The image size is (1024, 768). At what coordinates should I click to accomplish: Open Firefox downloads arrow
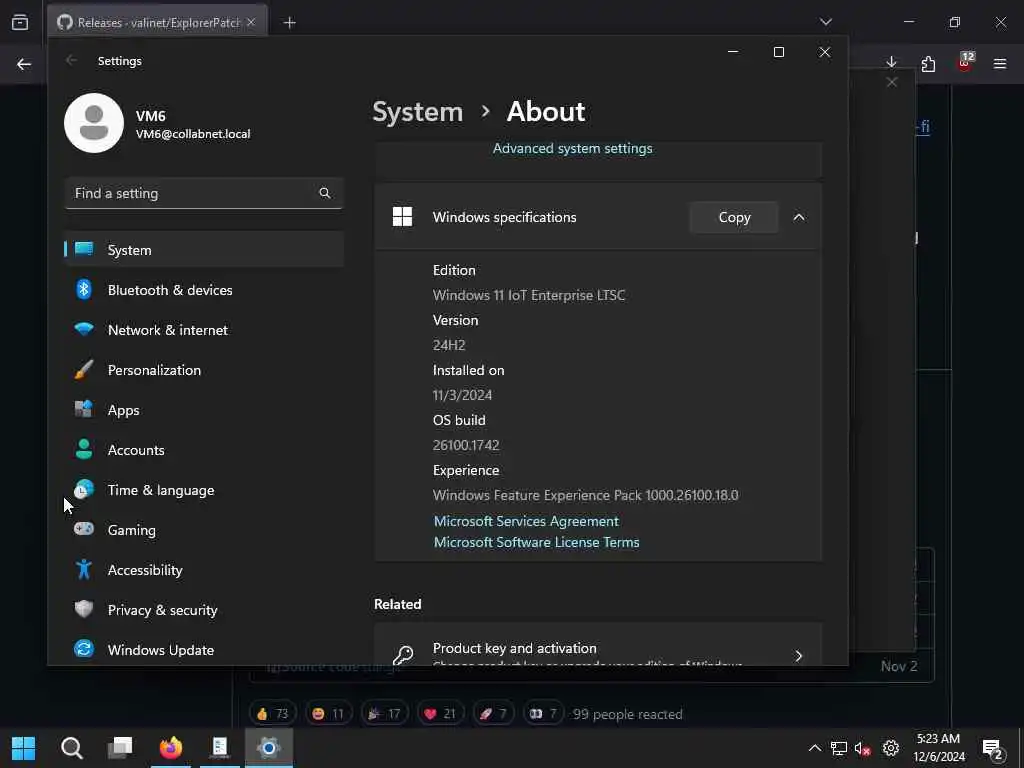click(x=891, y=62)
